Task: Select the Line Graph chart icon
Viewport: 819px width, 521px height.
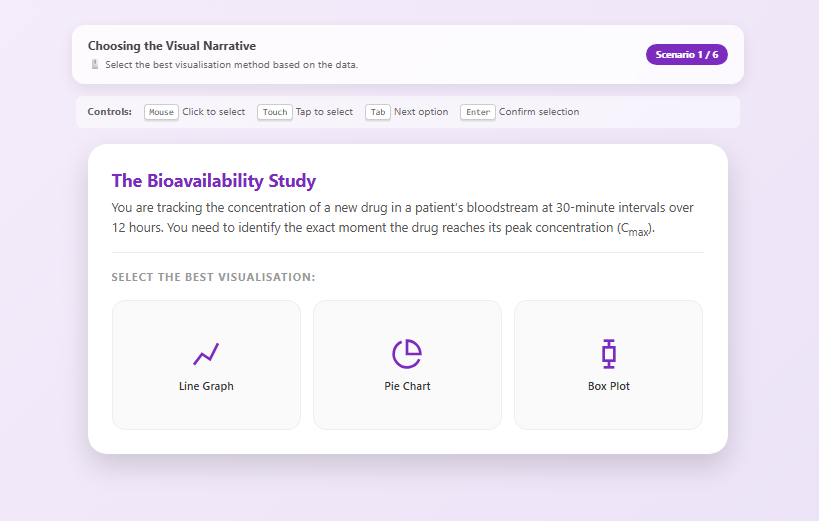Action: click(206, 353)
